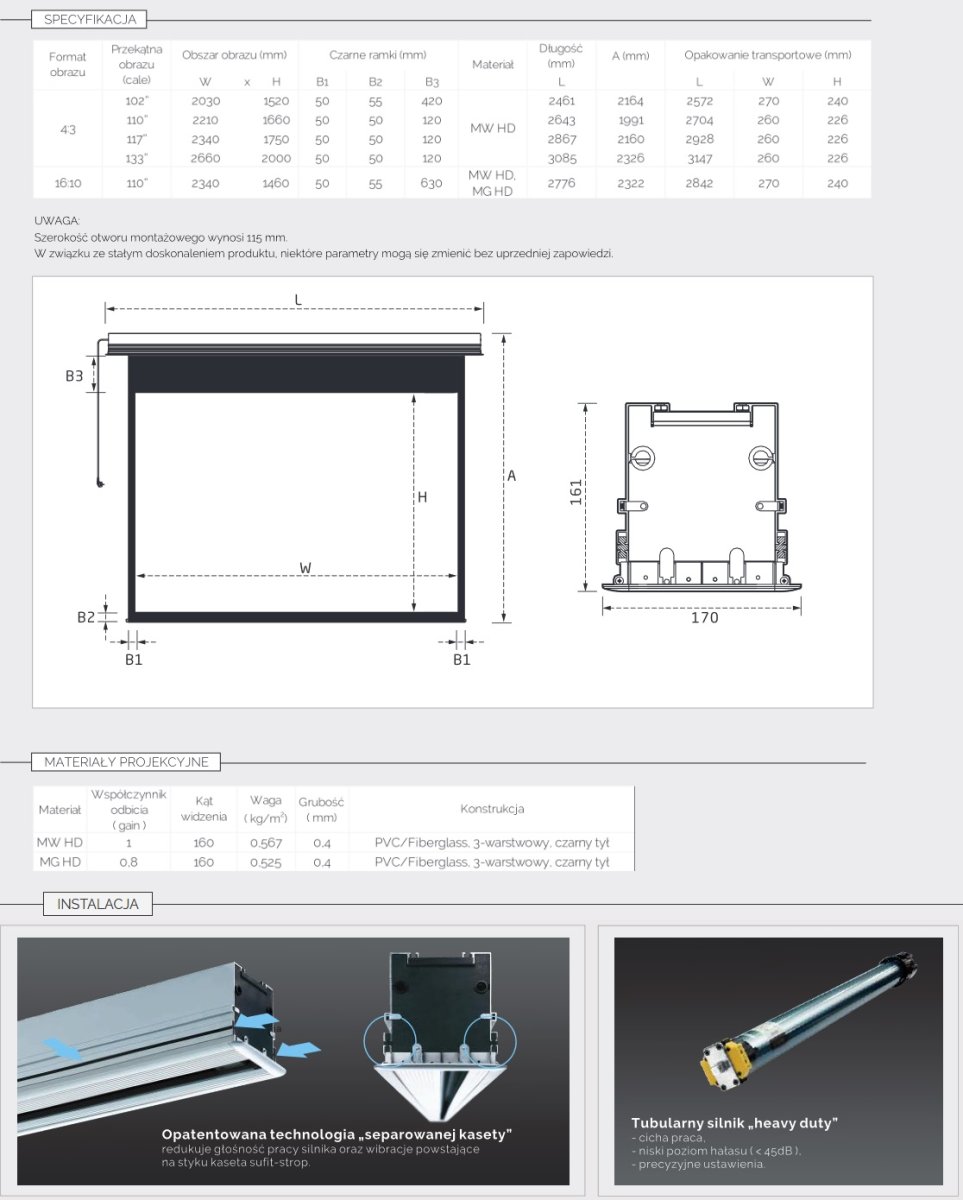This screenshot has width=963, height=1200.
Task: Click the A total height label on the diagram
Action: 511,476
